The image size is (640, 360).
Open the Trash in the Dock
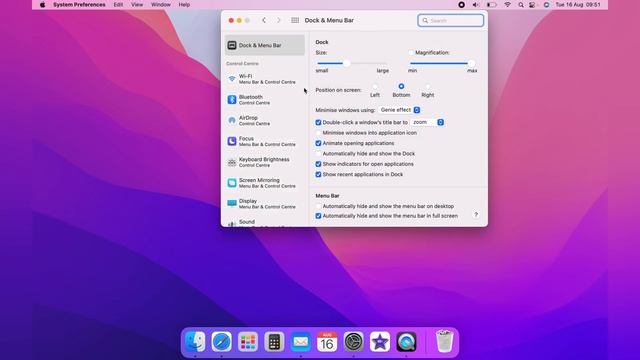pyautogui.click(x=444, y=342)
